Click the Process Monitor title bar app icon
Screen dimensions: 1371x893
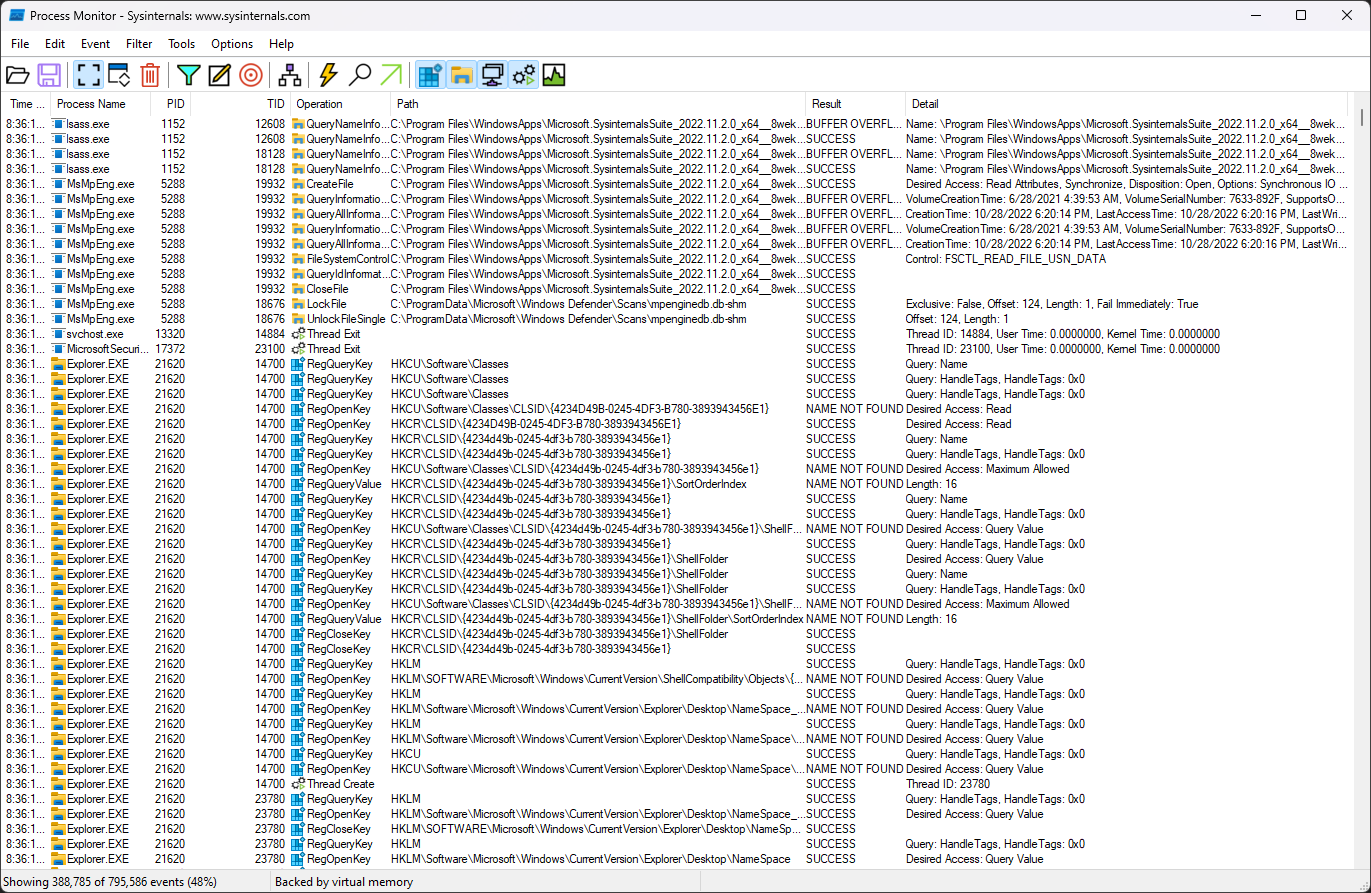pyautogui.click(x=17, y=16)
